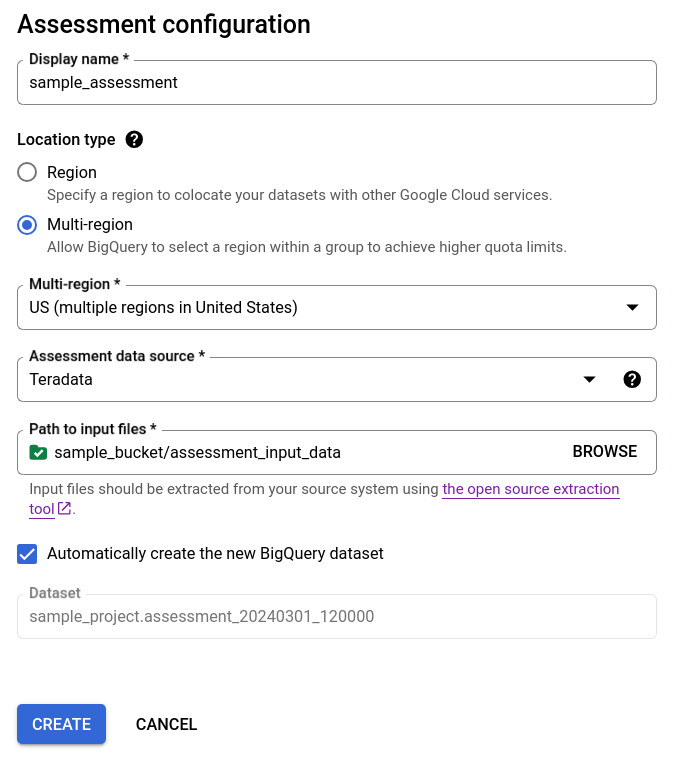Click the US multiple regions selection text
Image resolution: width=683 pixels, height=775 pixels.
point(164,308)
